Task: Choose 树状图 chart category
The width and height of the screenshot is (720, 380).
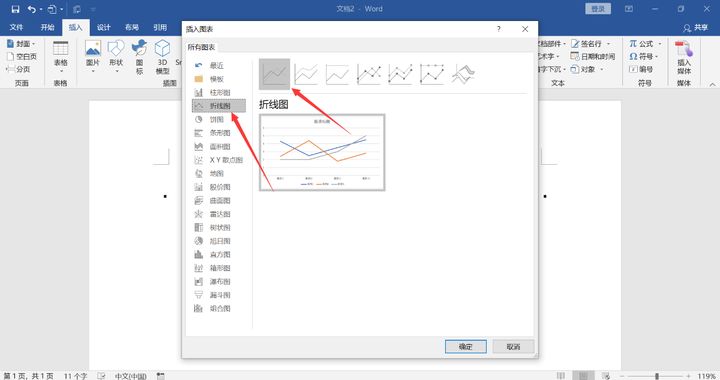Action: point(219,227)
